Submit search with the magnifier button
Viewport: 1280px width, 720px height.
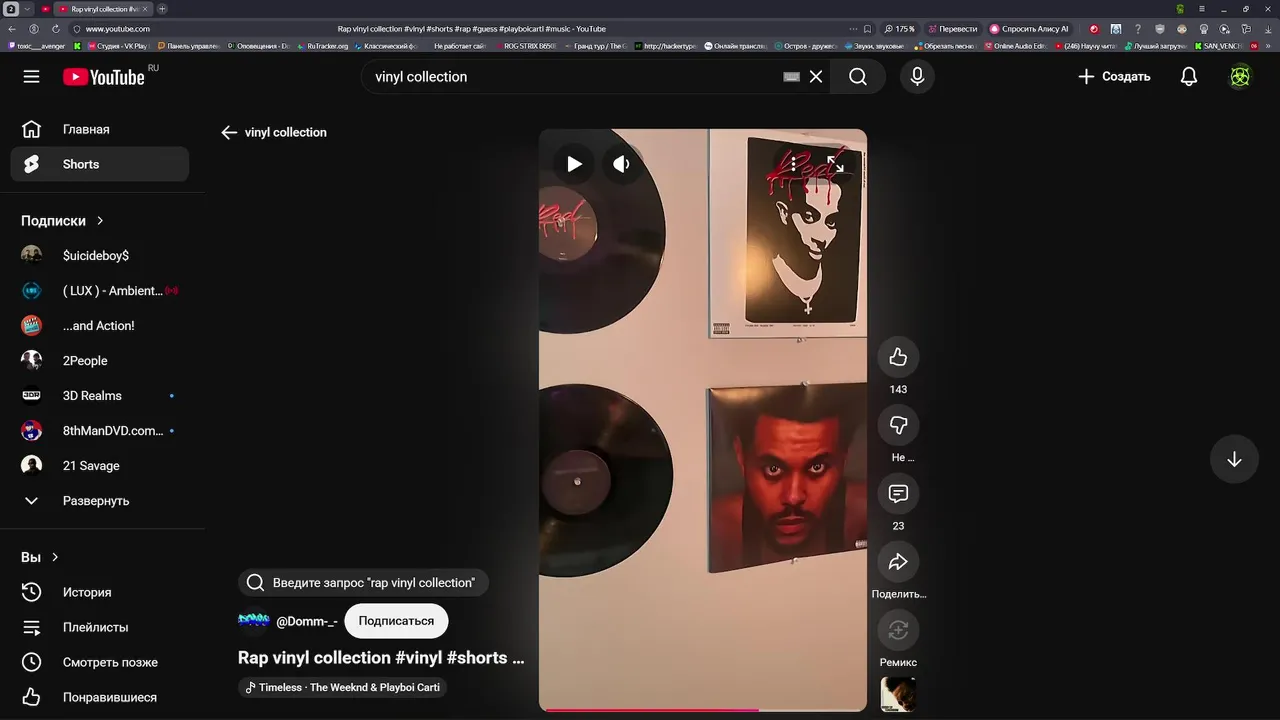coord(858,77)
